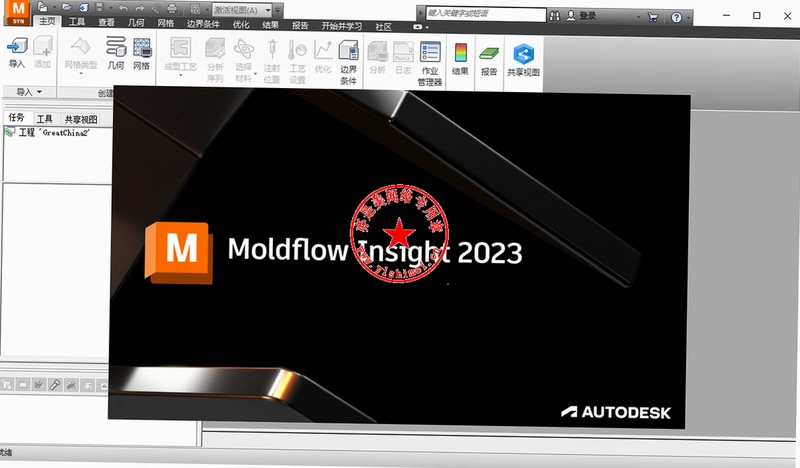The image size is (800, 468).
Task: Click the share icon in quick access toolbar
Action: click(x=156, y=8)
